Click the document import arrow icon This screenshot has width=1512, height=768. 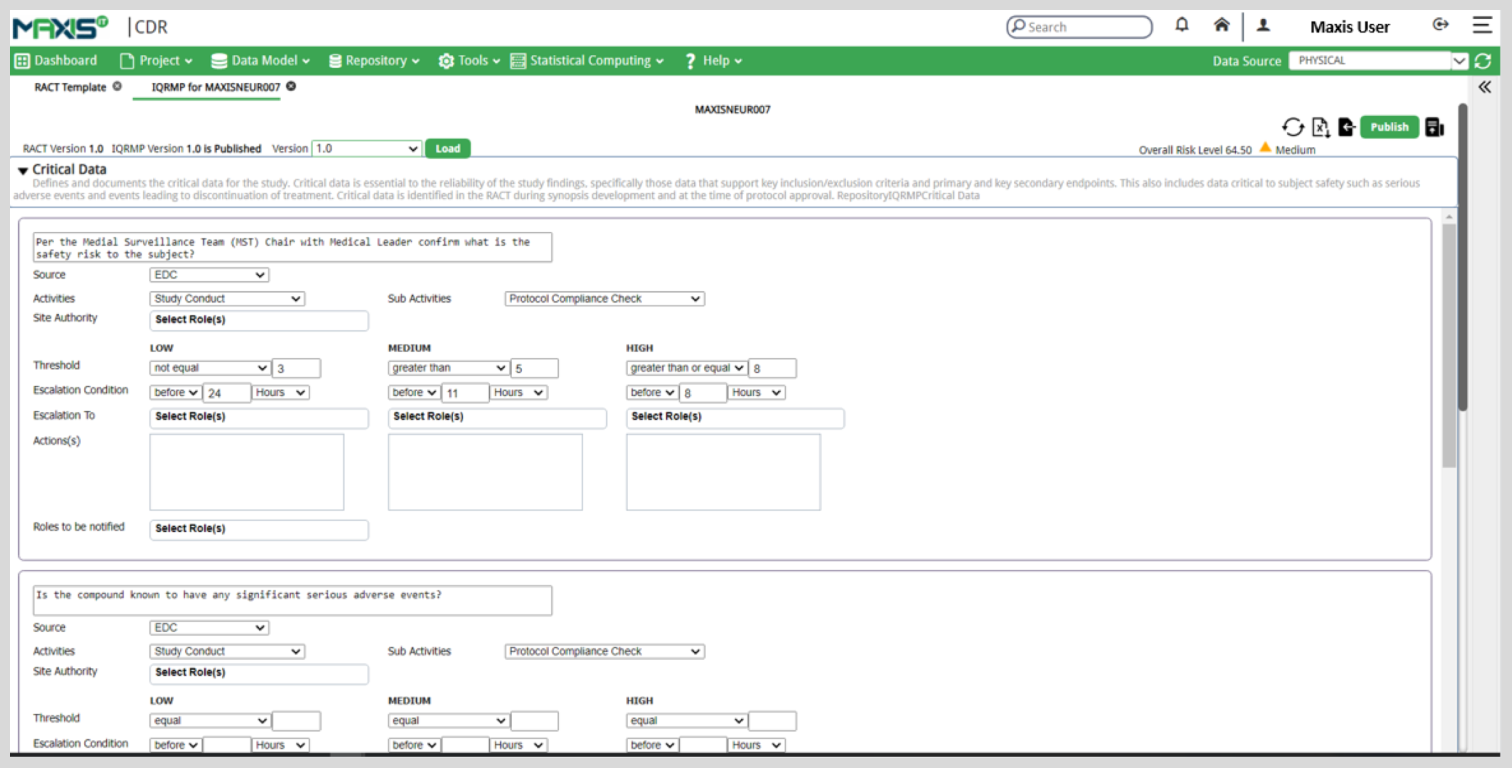(1346, 127)
